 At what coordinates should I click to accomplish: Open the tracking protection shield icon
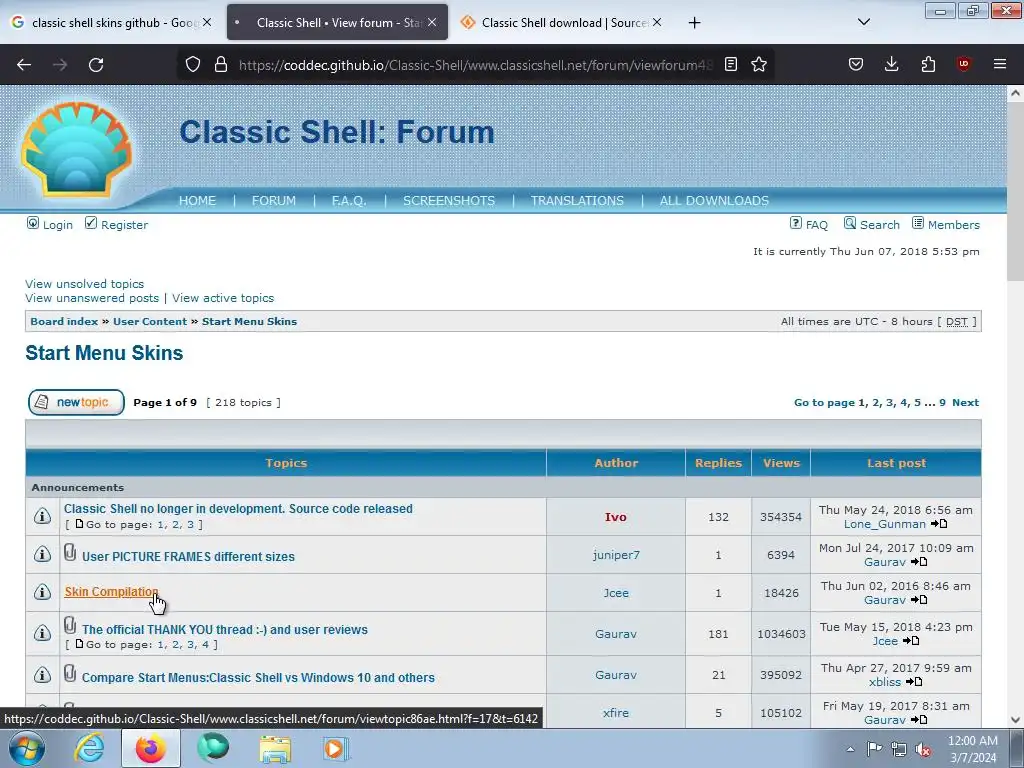pos(193,64)
